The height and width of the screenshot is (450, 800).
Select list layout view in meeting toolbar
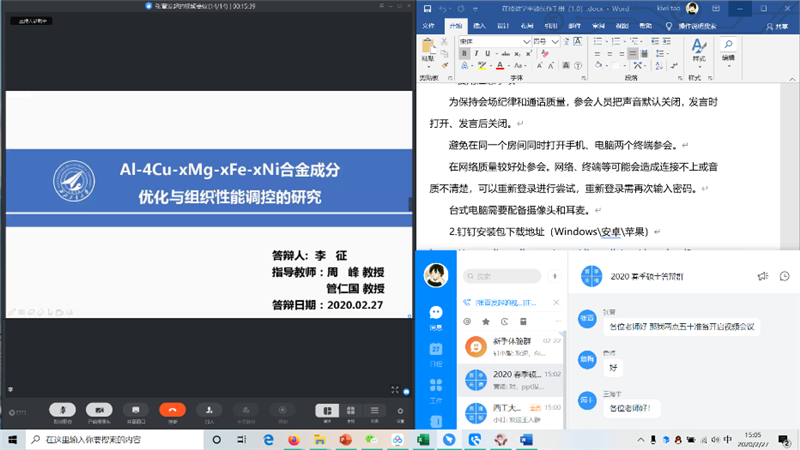(374, 410)
